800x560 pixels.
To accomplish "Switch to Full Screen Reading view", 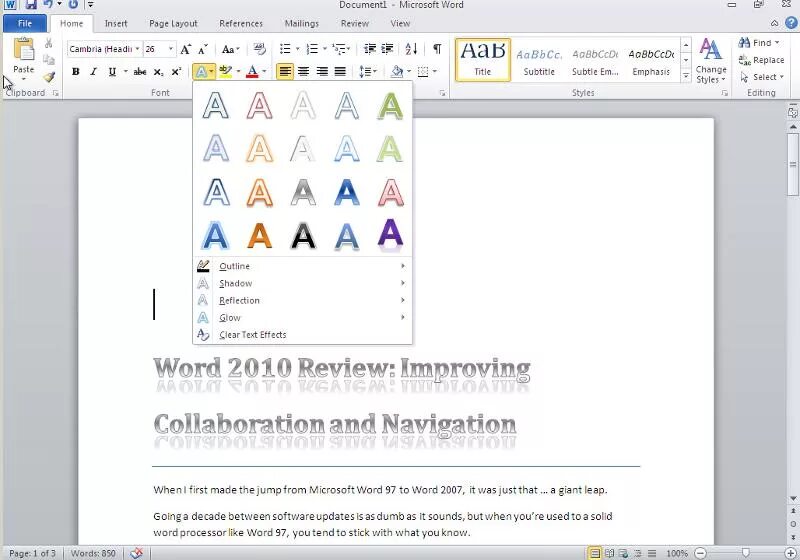I will click(x=610, y=553).
